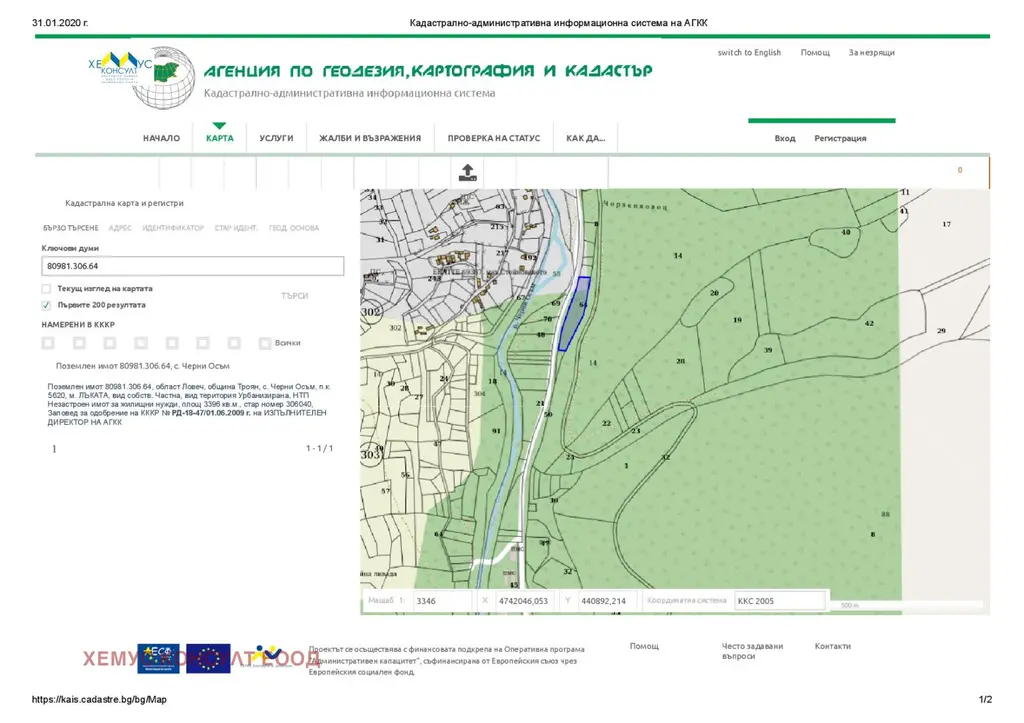This screenshot has height=723, width=1024.
Task: Open the Регистрация link
Action: coord(840,138)
